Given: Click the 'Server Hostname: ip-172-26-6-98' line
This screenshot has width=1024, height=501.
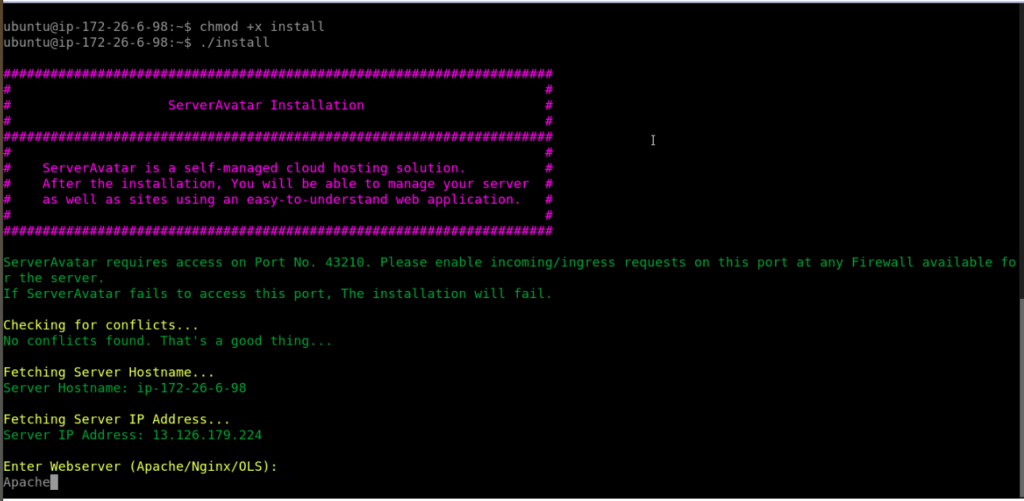Looking at the screenshot, I should pos(125,388).
